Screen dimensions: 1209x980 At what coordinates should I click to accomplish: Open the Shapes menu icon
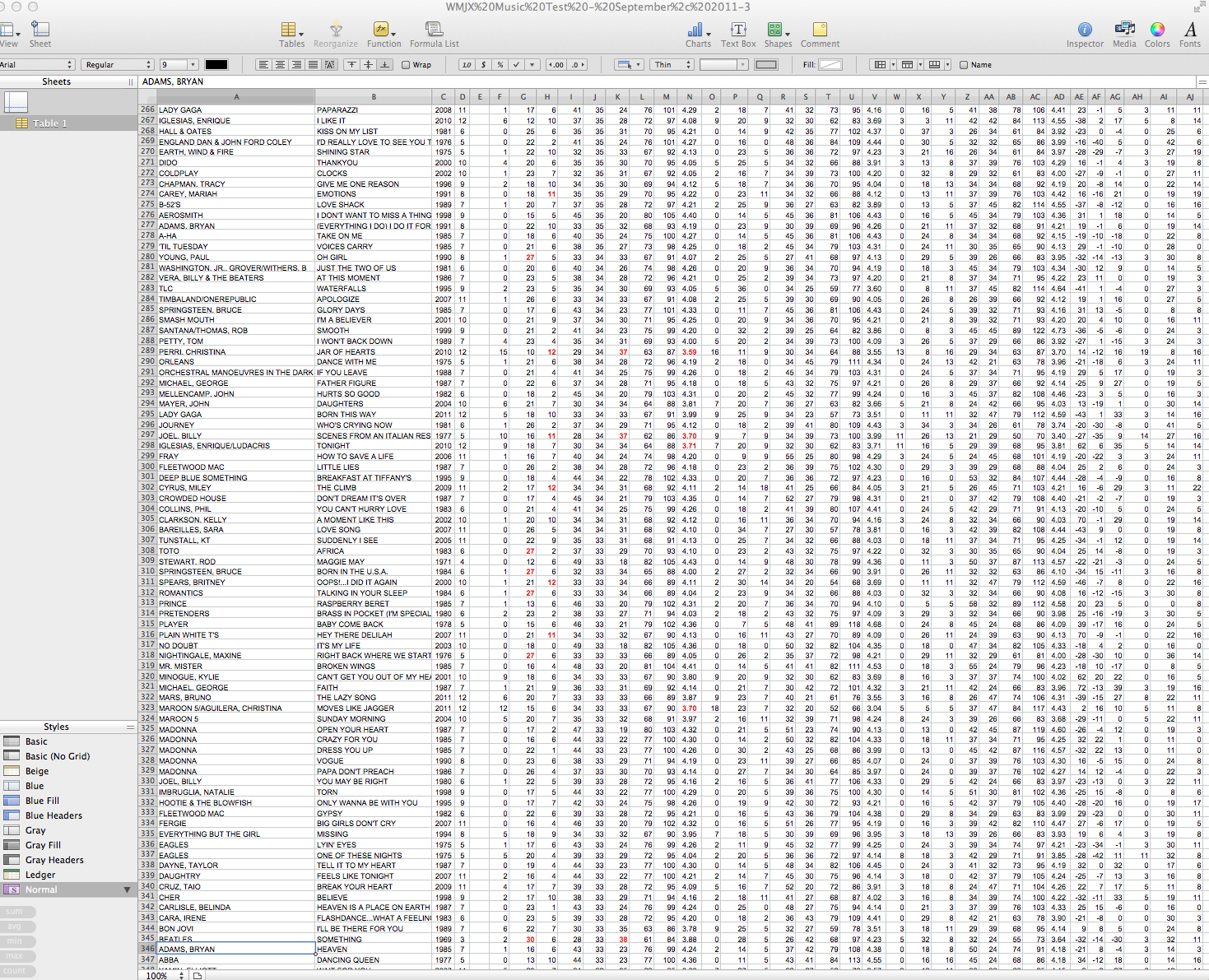click(778, 34)
